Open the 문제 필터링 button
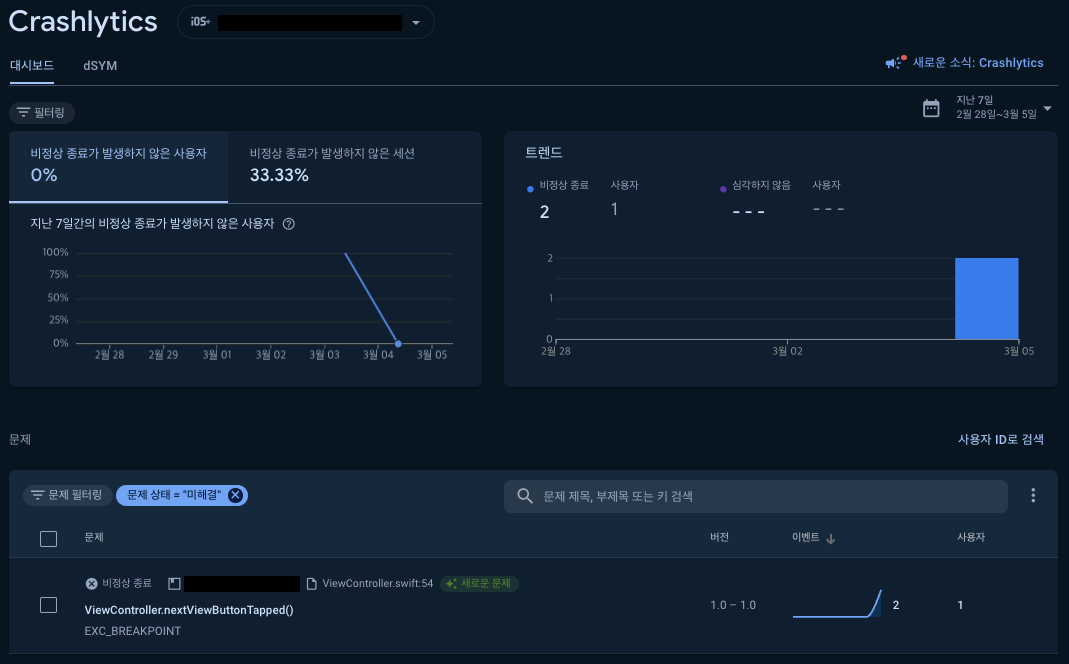The height and width of the screenshot is (664, 1069). pos(67,495)
